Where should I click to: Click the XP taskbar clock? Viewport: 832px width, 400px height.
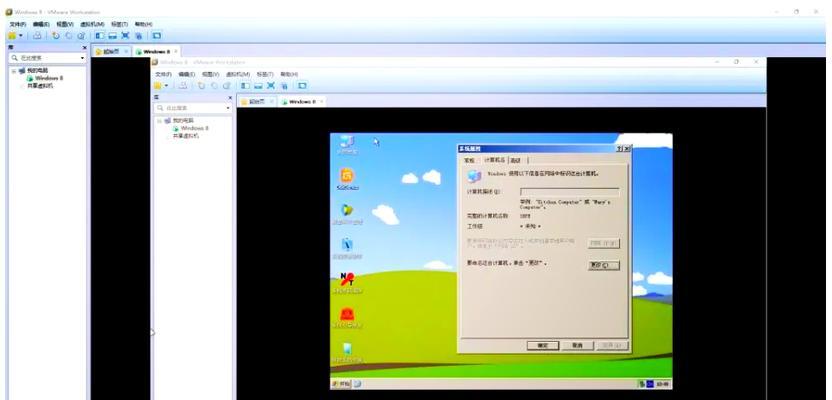click(x=663, y=384)
